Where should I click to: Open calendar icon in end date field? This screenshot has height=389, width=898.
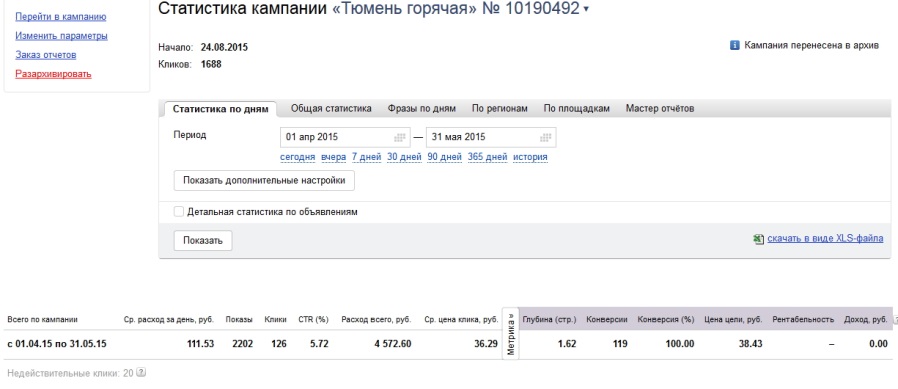tap(546, 137)
